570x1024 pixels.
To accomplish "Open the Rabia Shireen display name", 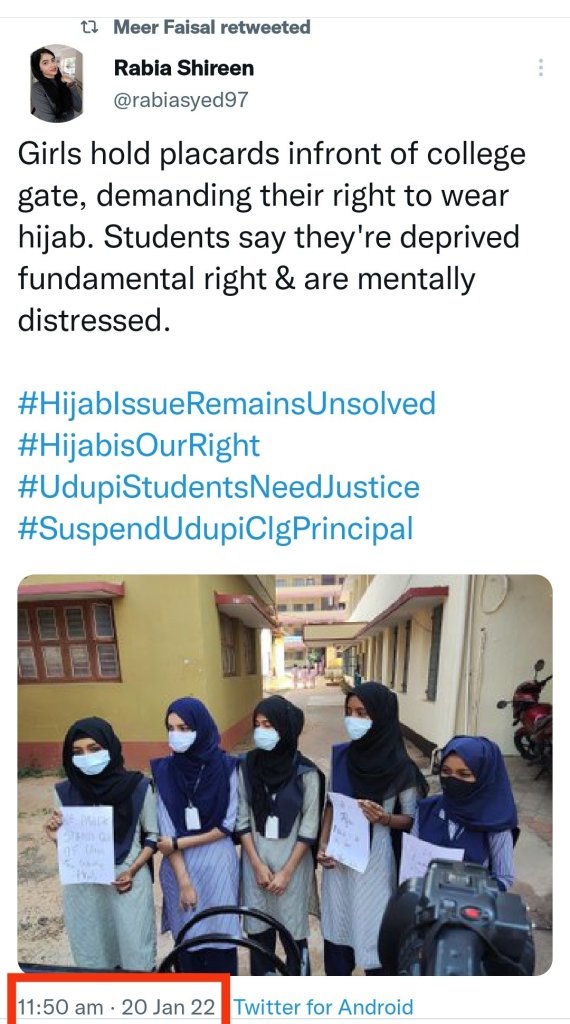I will coord(183,68).
